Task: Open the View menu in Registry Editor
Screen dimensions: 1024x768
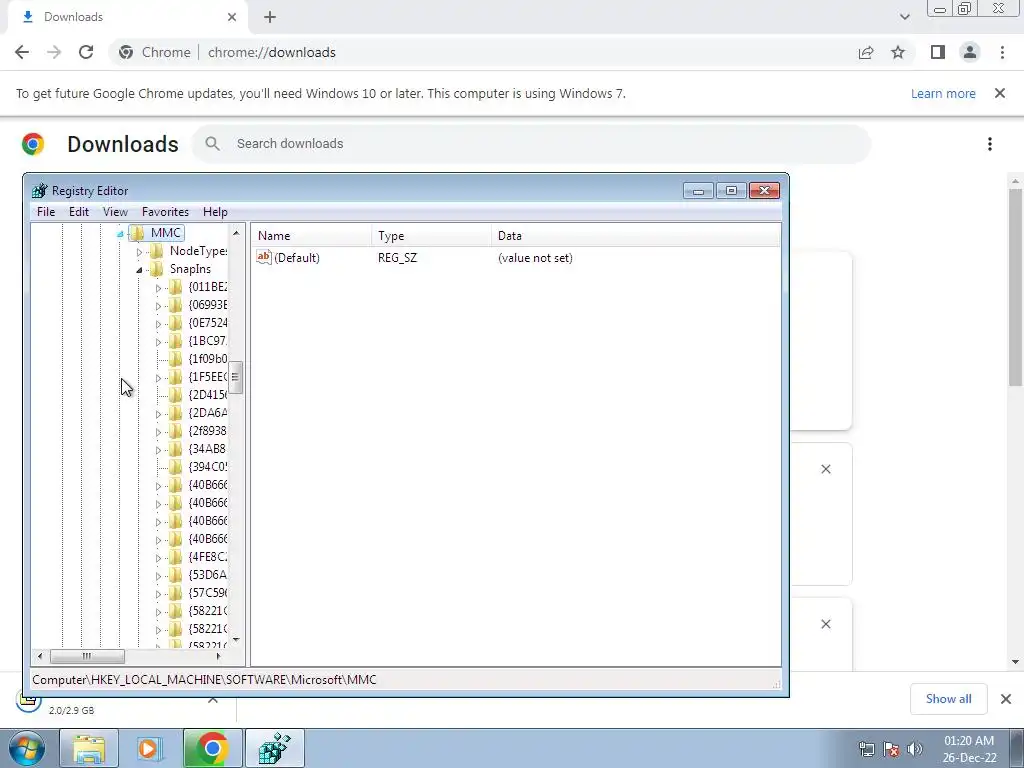Action: 115,212
